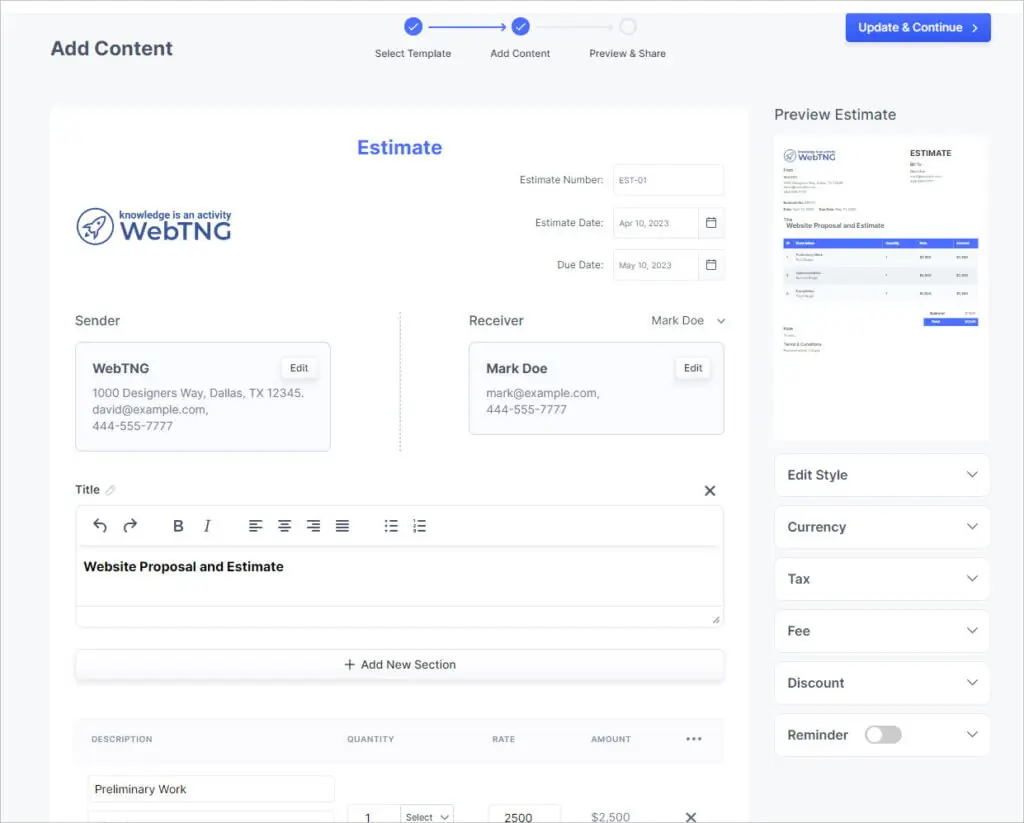Viewport: 1024px width, 823px height.
Task: Apply Italic formatting in the title editor
Action: pyautogui.click(x=207, y=525)
